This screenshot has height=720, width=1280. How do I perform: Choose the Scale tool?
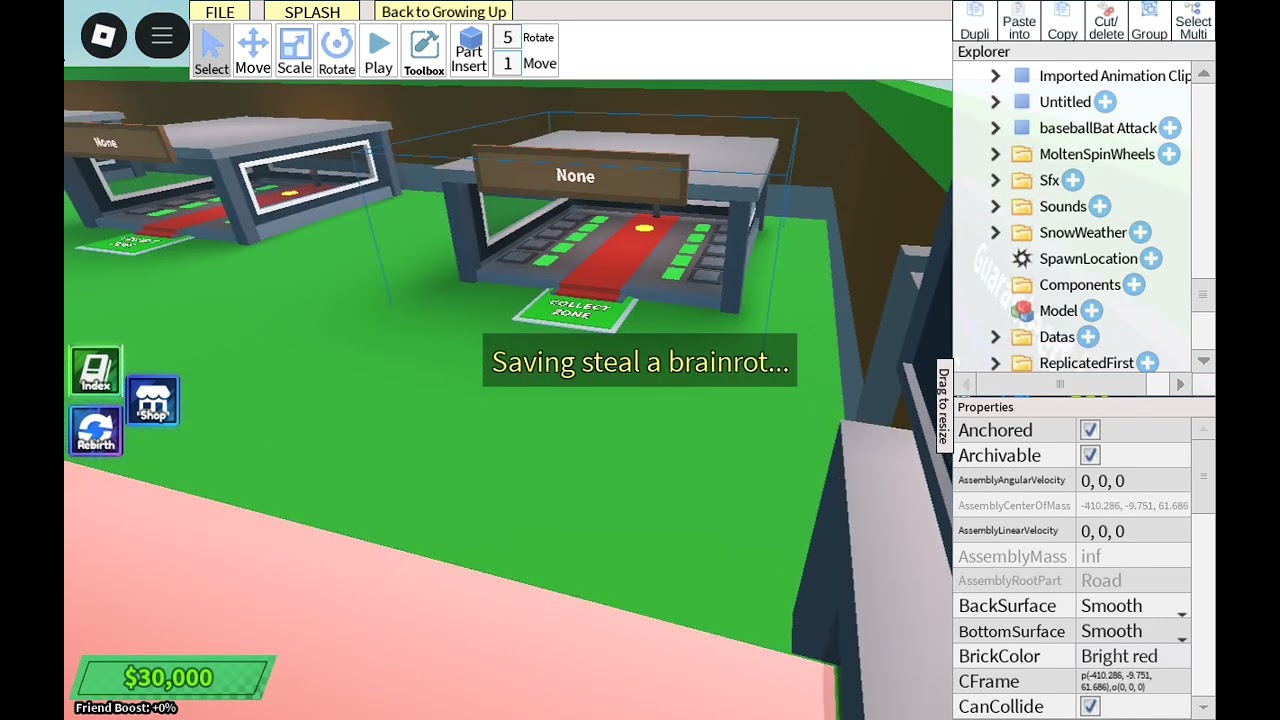tap(294, 51)
